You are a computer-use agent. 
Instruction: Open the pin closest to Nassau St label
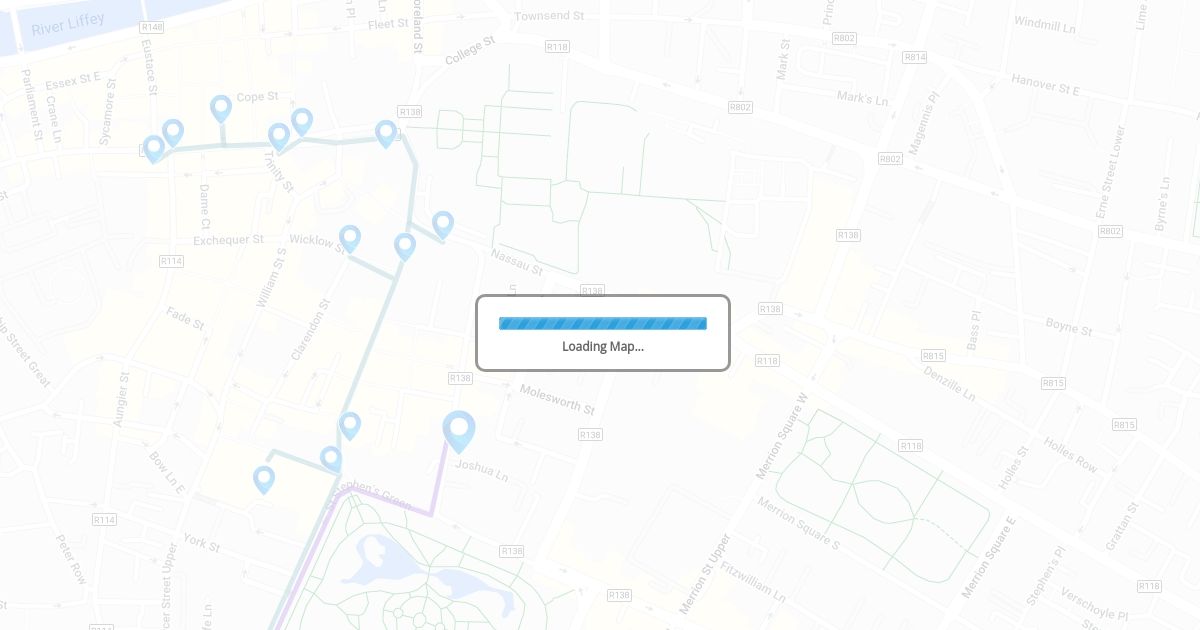coord(442,225)
